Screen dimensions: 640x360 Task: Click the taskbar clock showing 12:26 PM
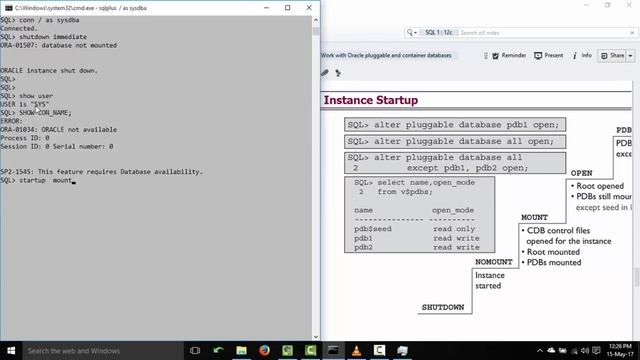(x=620, y=351)
